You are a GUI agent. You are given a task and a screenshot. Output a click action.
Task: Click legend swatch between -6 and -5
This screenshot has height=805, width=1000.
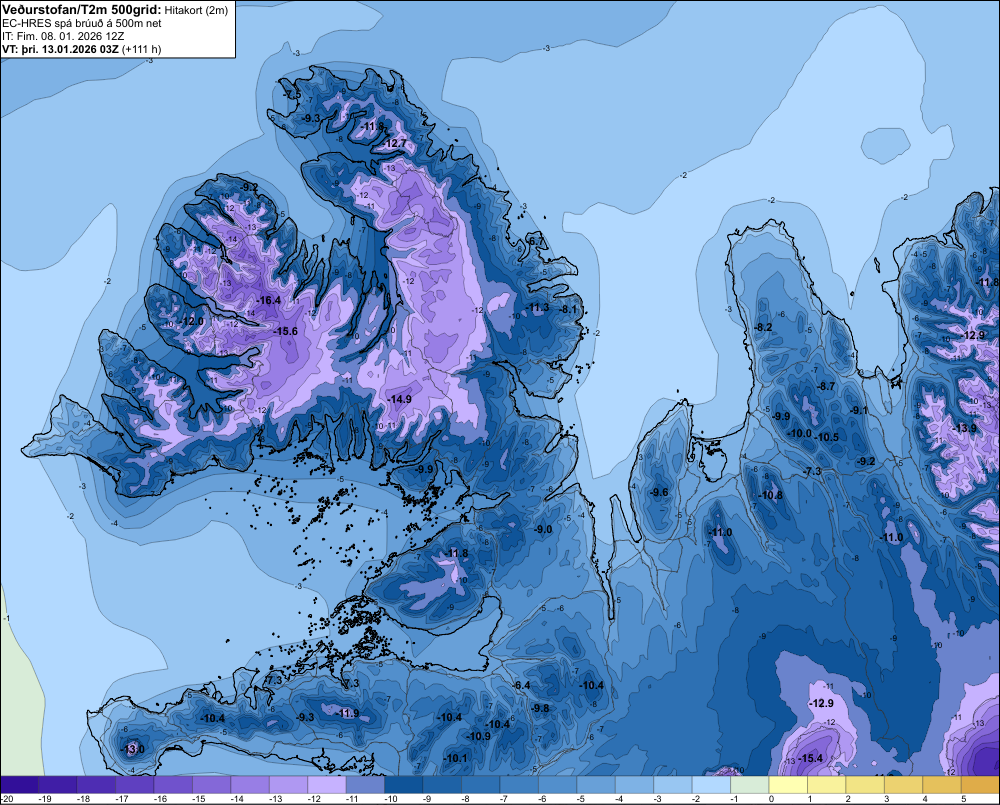coord(557,785)
